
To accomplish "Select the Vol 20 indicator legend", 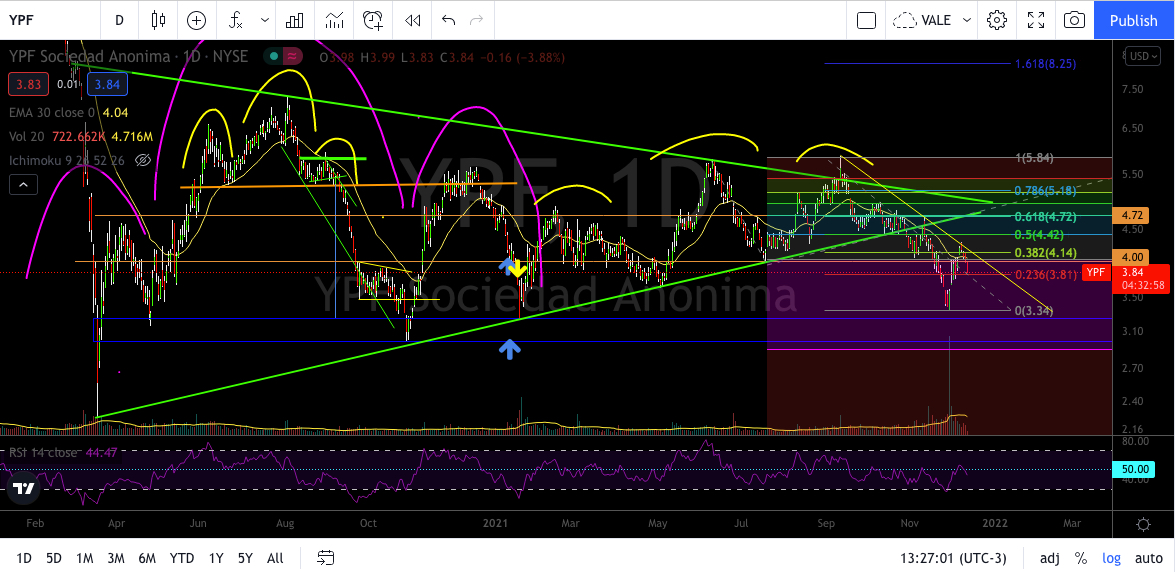I will point(27,136).
